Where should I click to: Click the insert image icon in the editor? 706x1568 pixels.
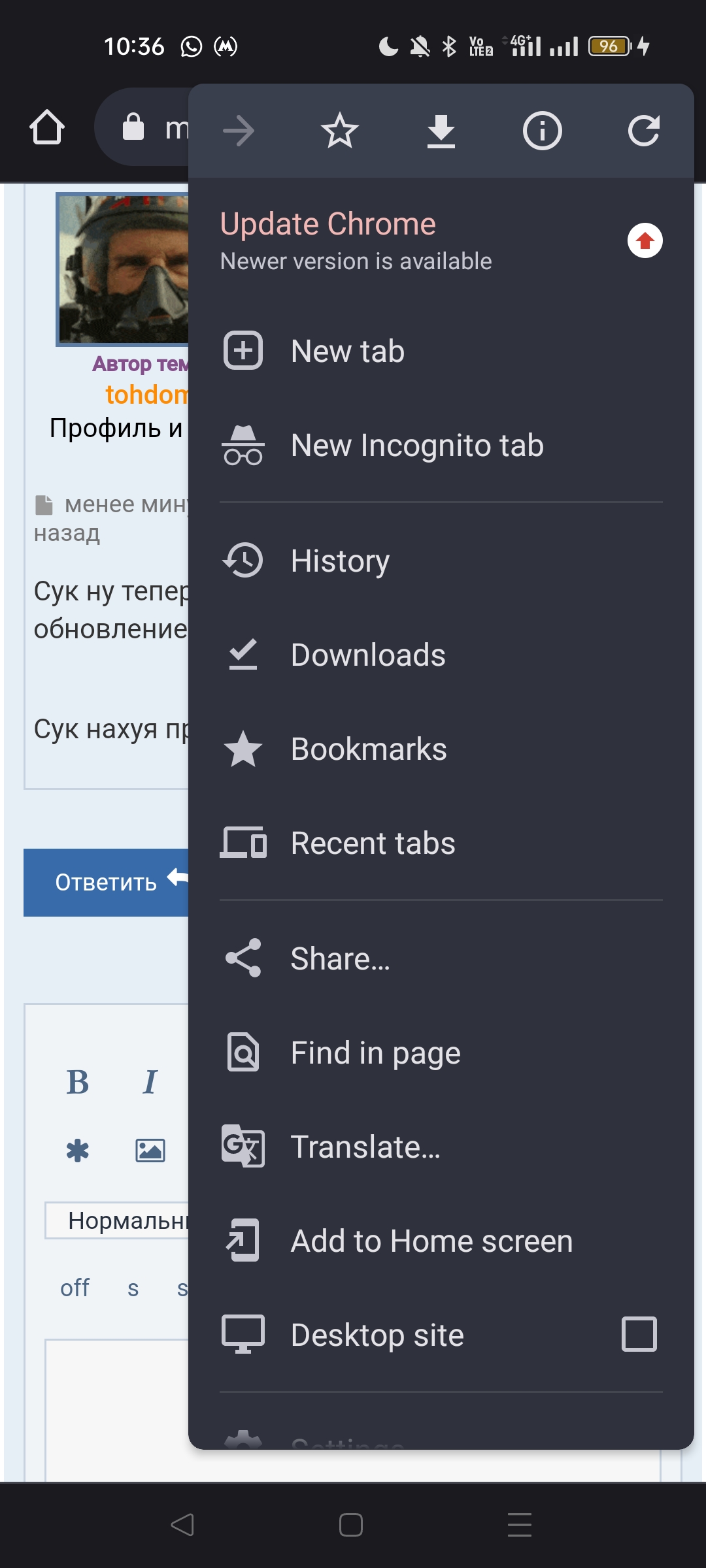tap(150, 1151)
